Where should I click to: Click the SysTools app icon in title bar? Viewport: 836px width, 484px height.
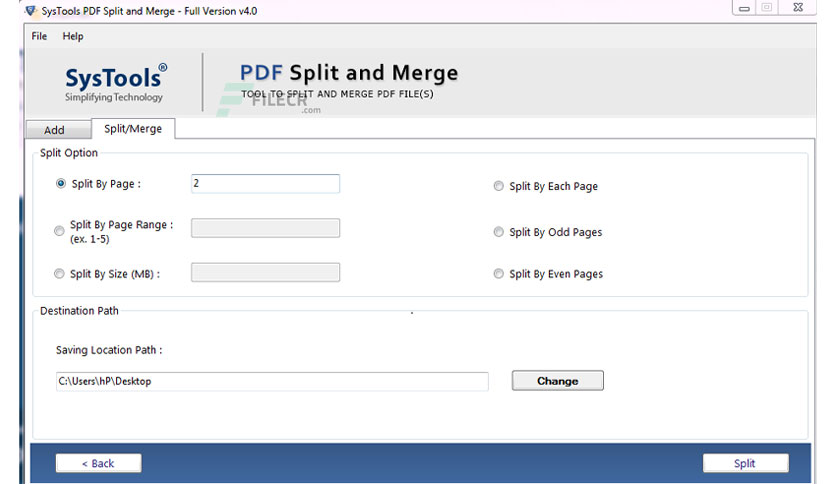30,11
